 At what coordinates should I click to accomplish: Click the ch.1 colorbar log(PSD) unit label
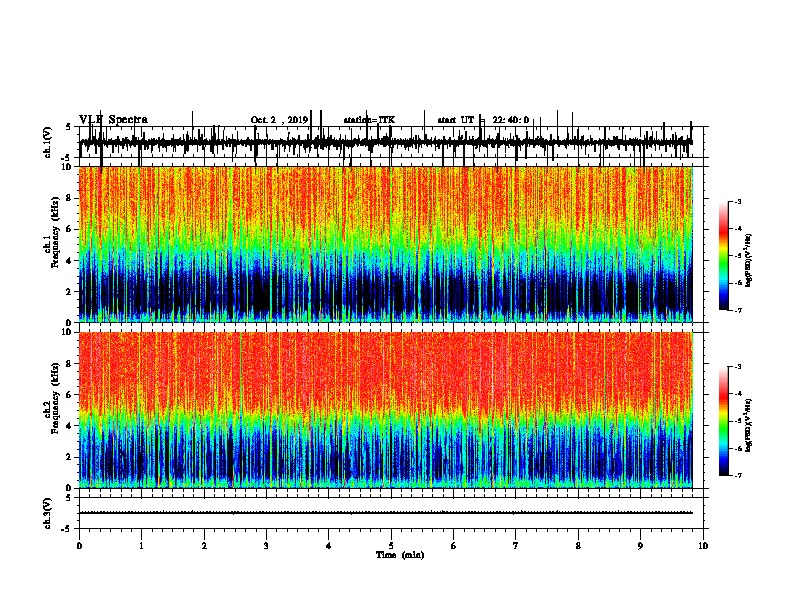pyautogui.click(x=748, y=260)
